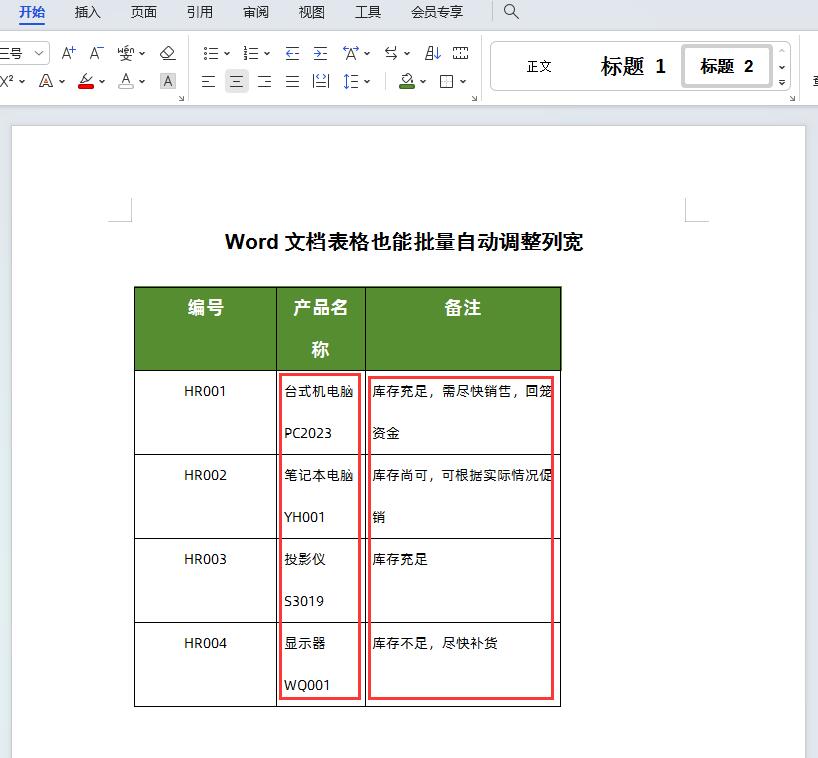Decrease paragraph indent
818x758 pixels.
[292, 53]
